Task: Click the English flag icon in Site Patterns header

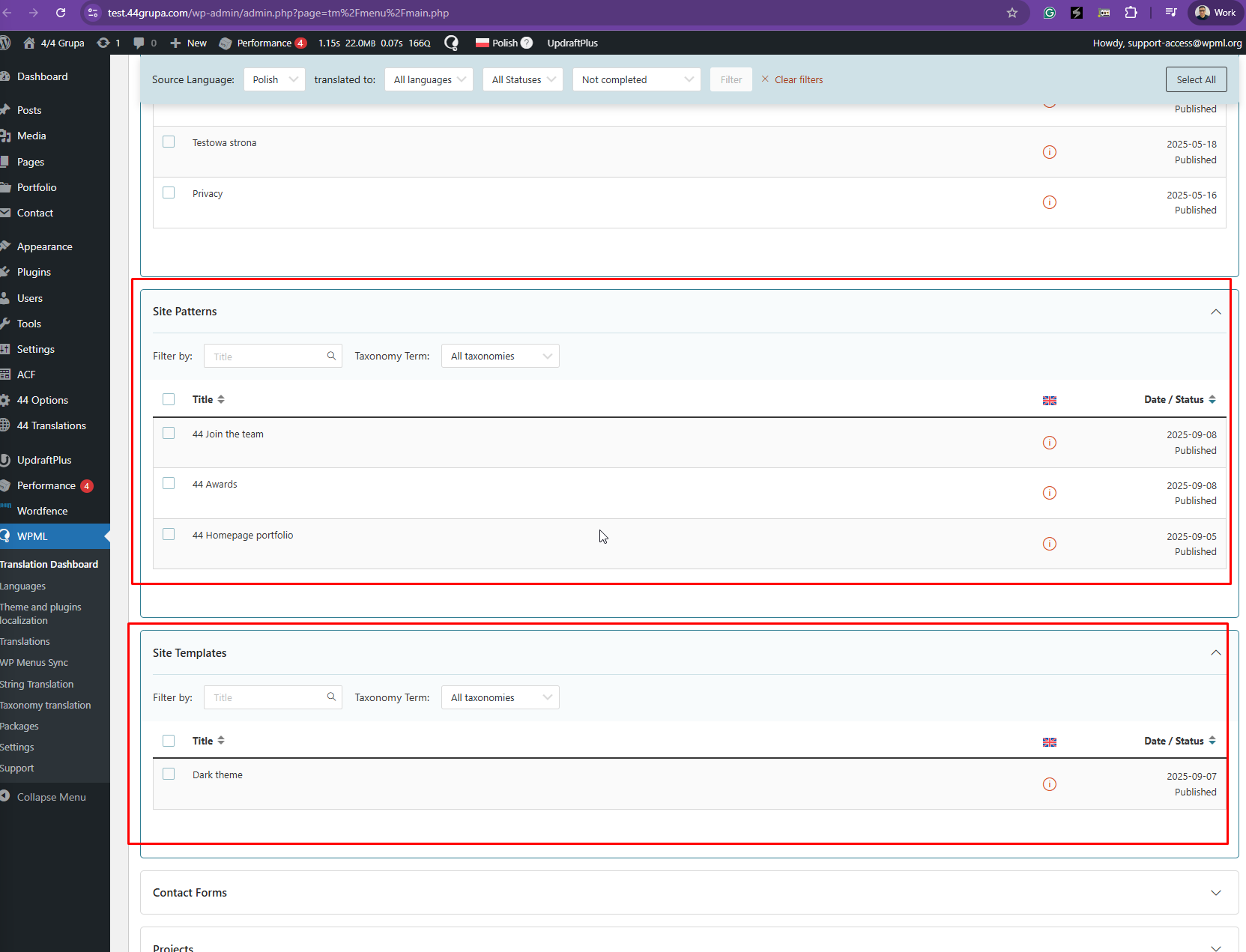Action: 1049,401
